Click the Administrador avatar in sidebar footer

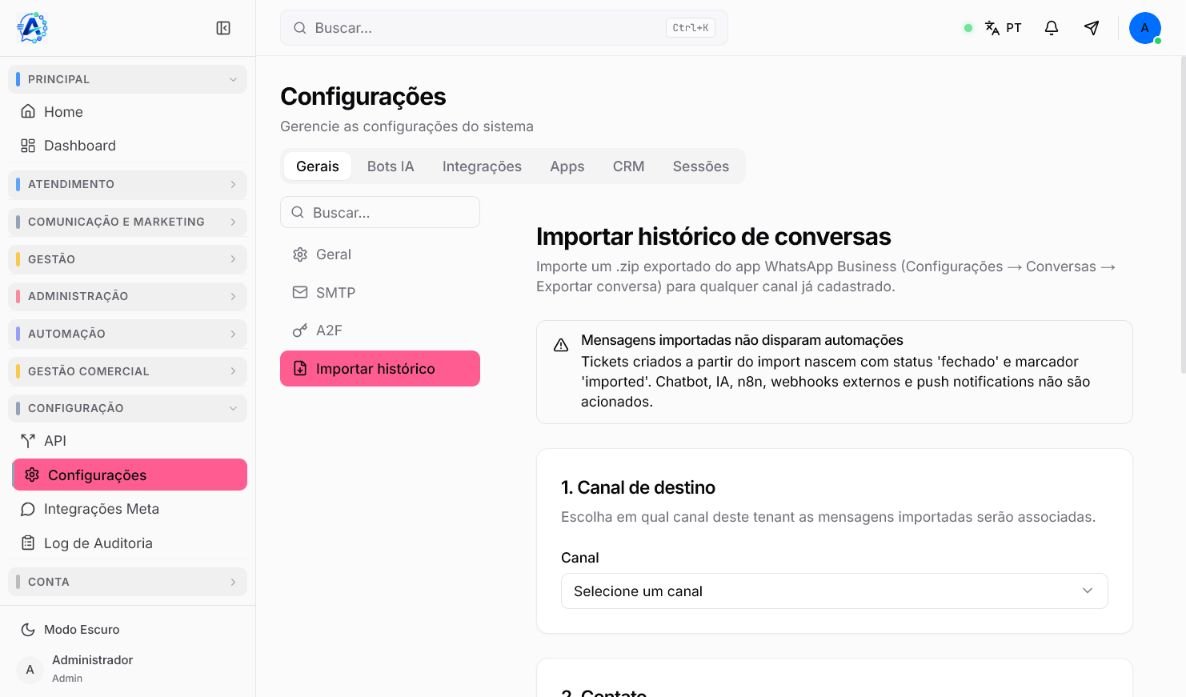point(29,669)
